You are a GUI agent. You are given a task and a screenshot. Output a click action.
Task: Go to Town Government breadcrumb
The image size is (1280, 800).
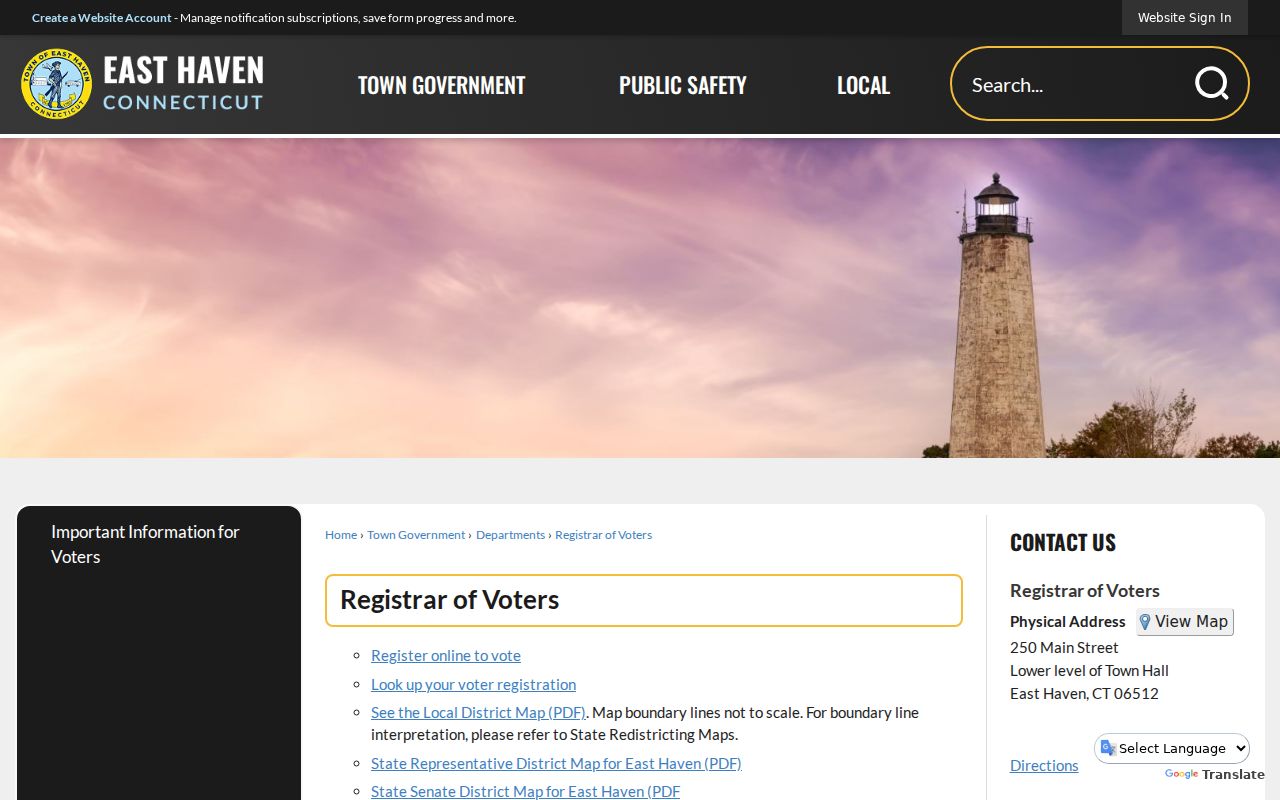pyautogui.click(x=416, y=535)
